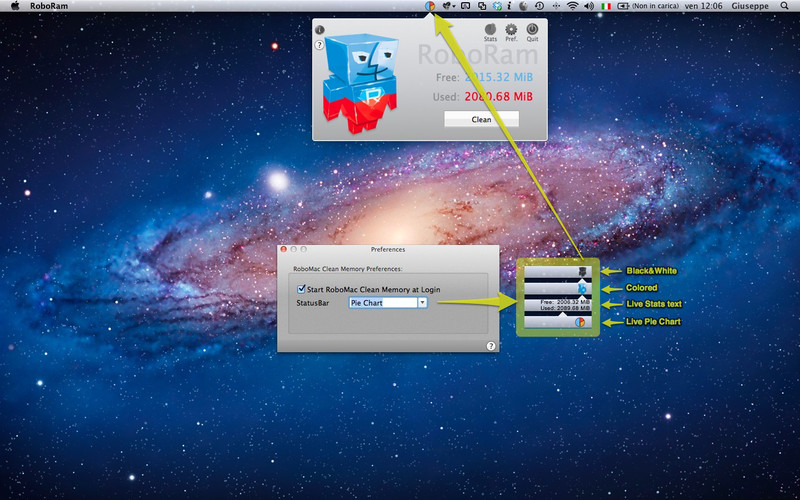Image resolution: width=800 pixels, height=500 pixels.
Task: Open the volume menu bar icon
Action: pos(589,6)
